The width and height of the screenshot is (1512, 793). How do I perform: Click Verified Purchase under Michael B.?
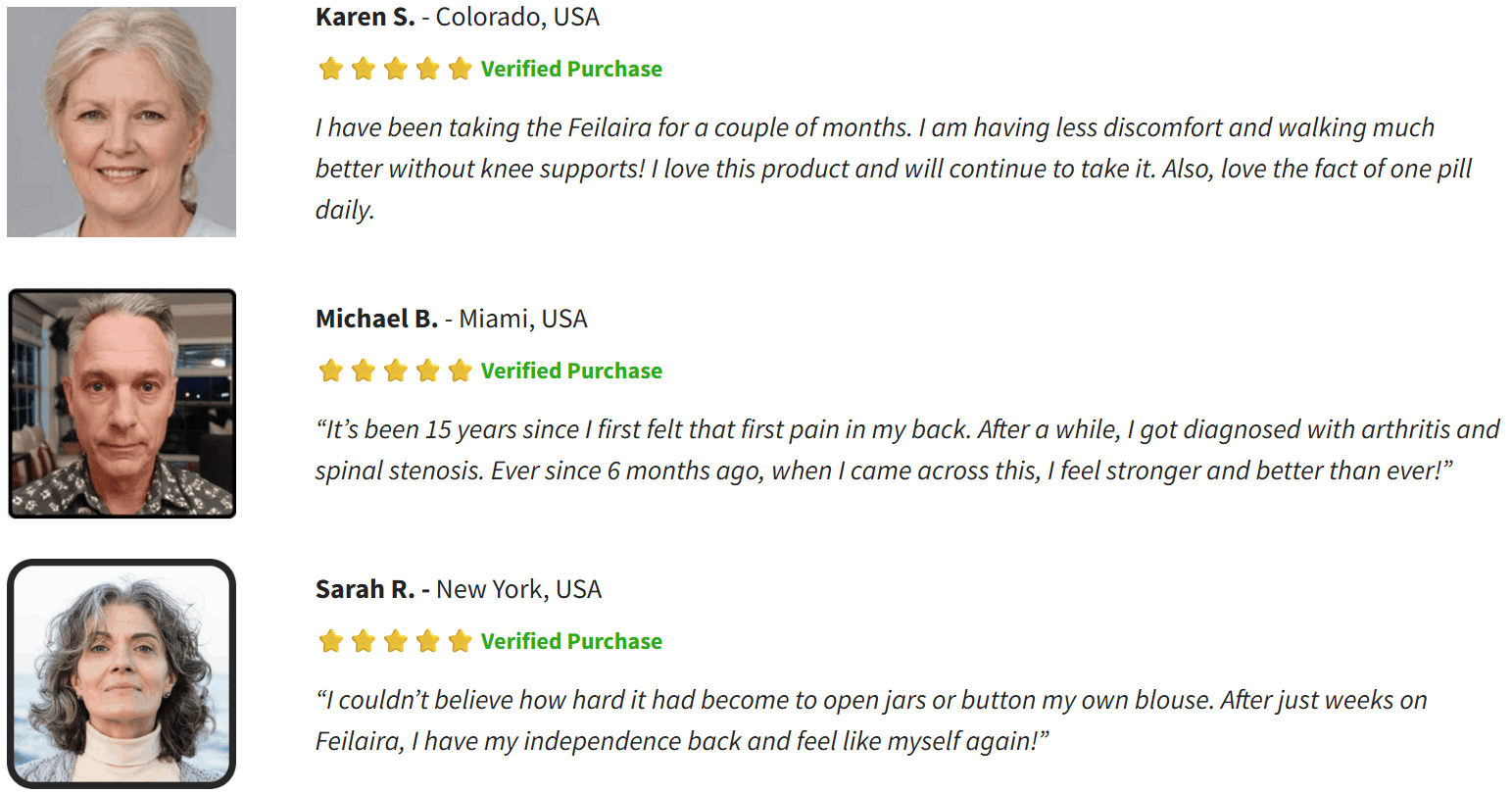point(571,371)
